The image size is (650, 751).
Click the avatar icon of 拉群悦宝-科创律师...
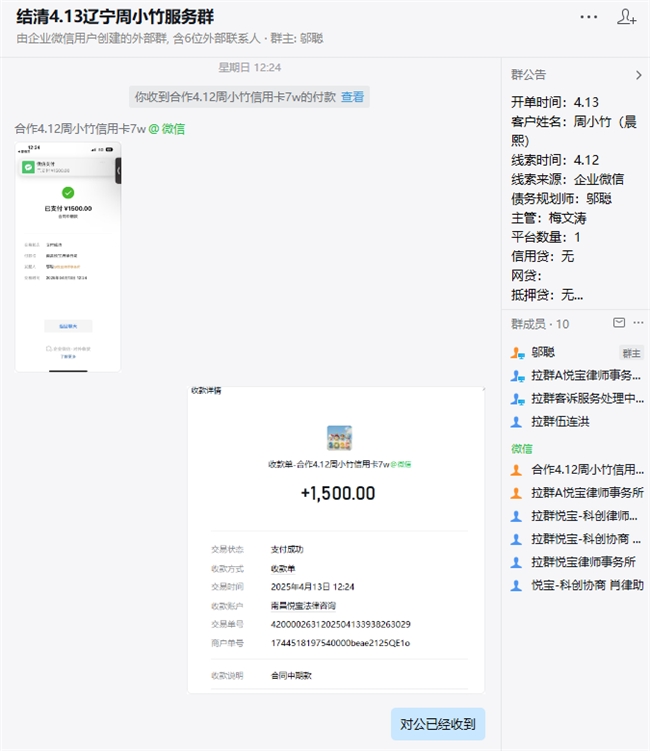[516, 516]
